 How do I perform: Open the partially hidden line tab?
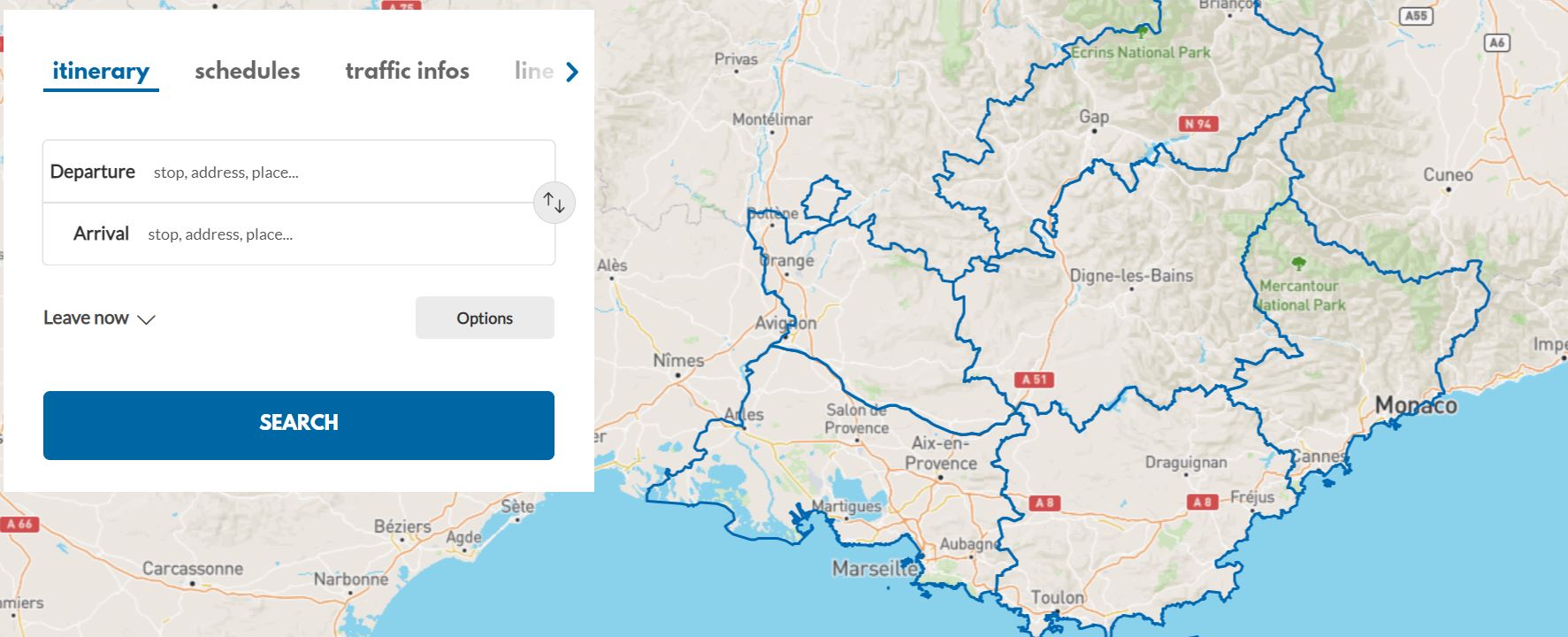(x=533, y=71)
